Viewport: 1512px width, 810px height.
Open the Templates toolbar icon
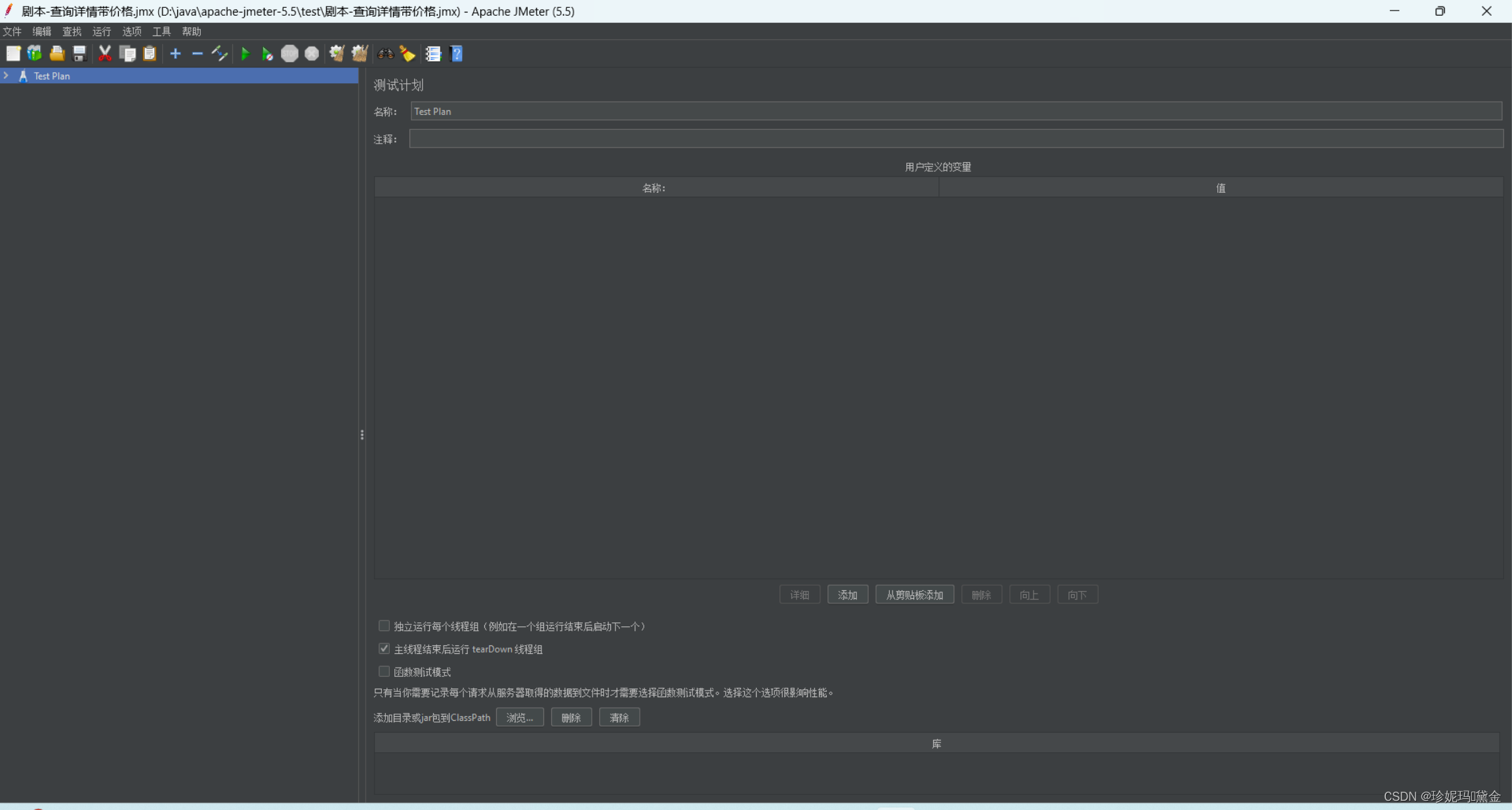point(35,54)
